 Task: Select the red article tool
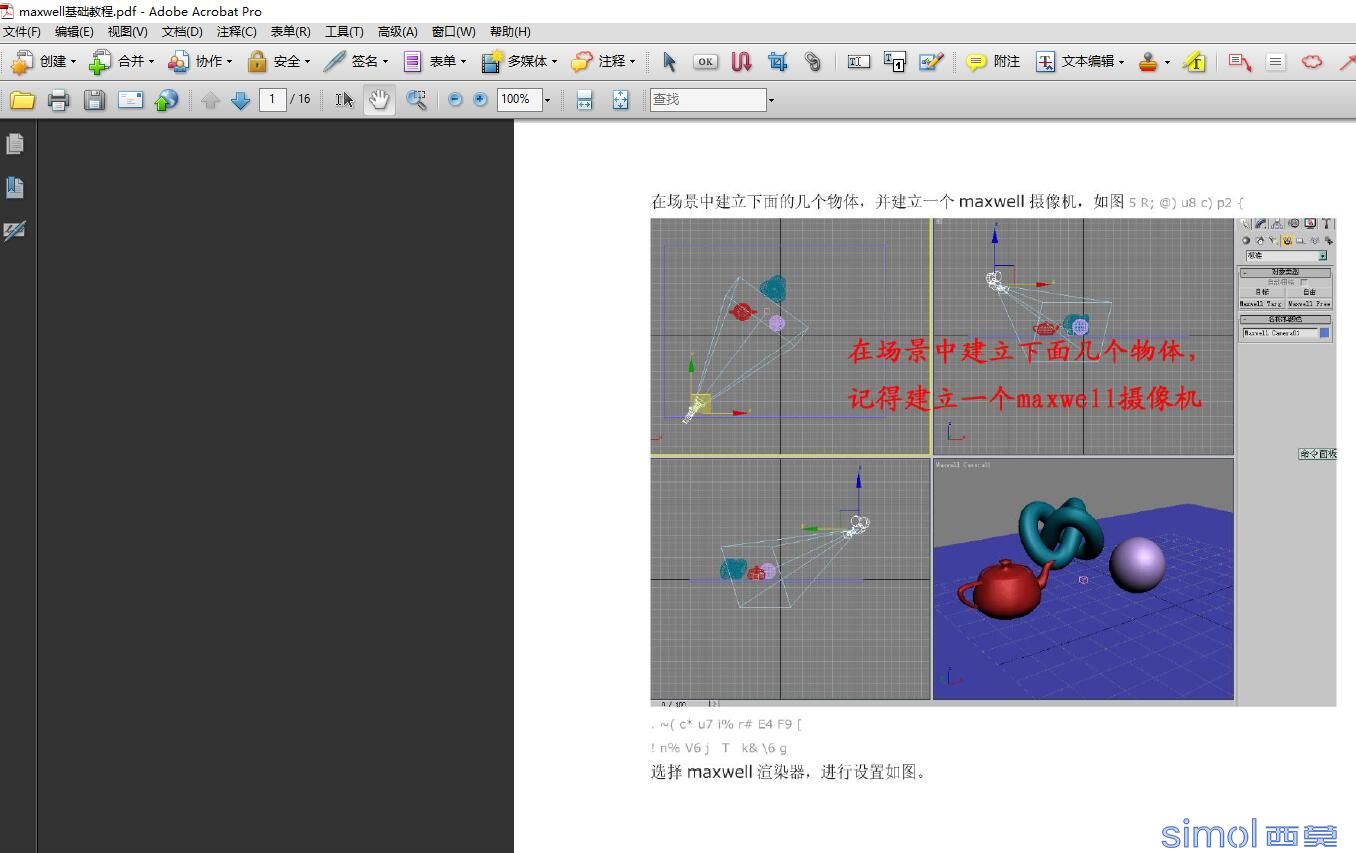pos(741,62)
